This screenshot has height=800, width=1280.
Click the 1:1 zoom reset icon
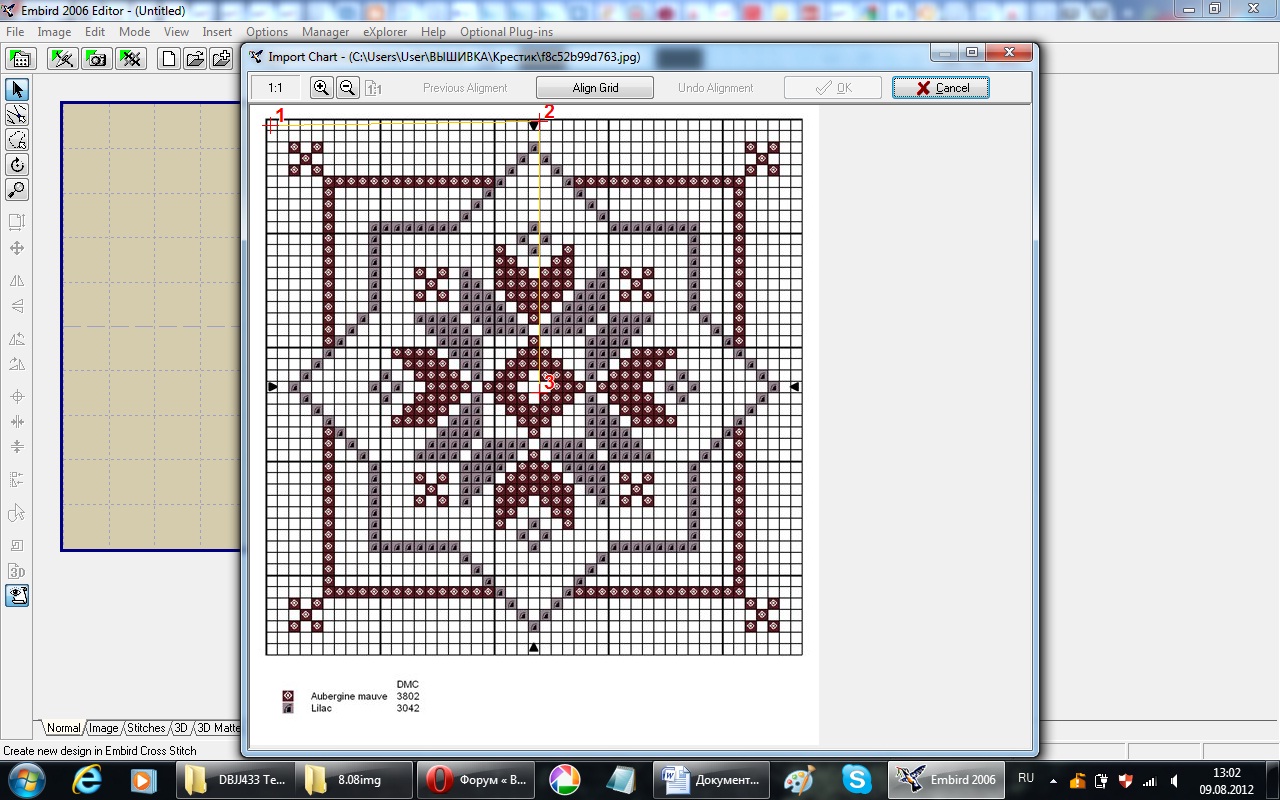point(373,88)
